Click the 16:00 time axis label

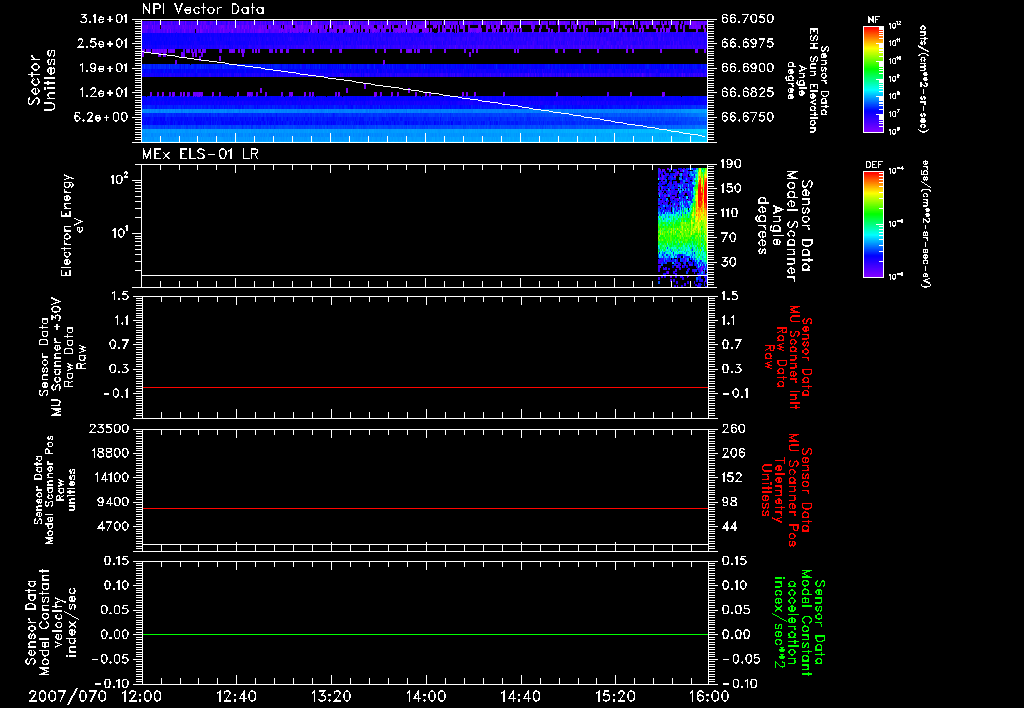pyautogui.click(x=708, y=696)
